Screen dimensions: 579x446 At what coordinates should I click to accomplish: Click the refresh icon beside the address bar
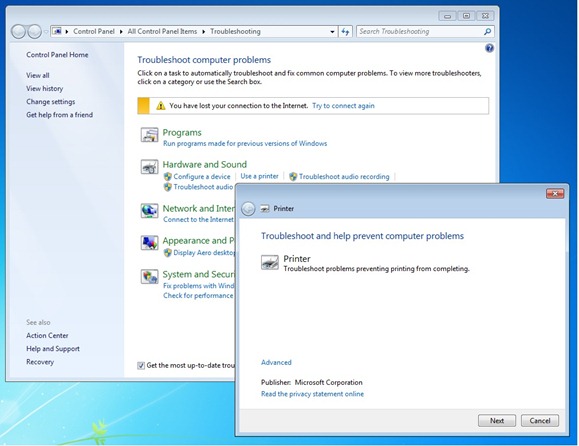tap(345, 32)
